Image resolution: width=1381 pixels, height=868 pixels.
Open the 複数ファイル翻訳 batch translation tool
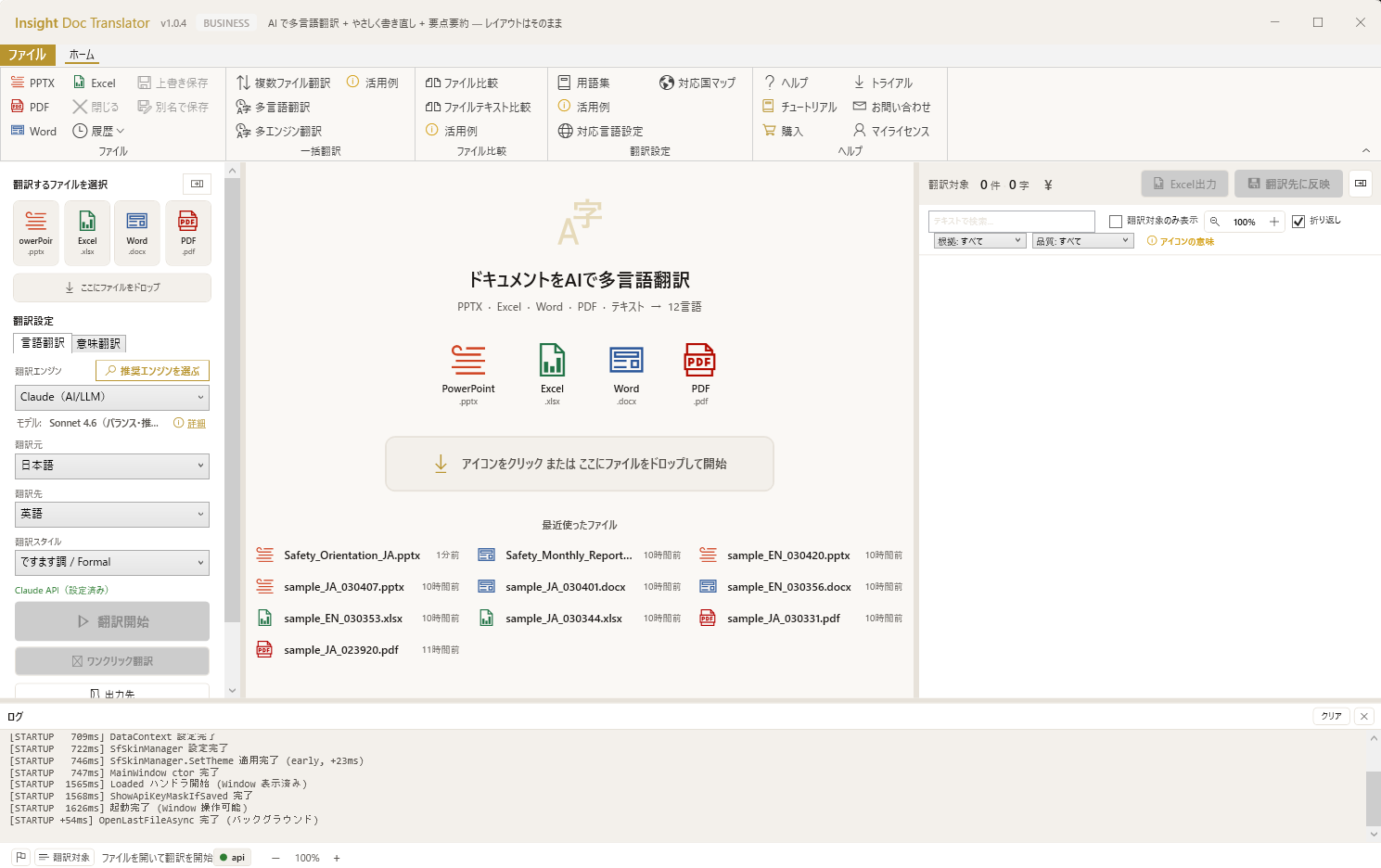283,83
